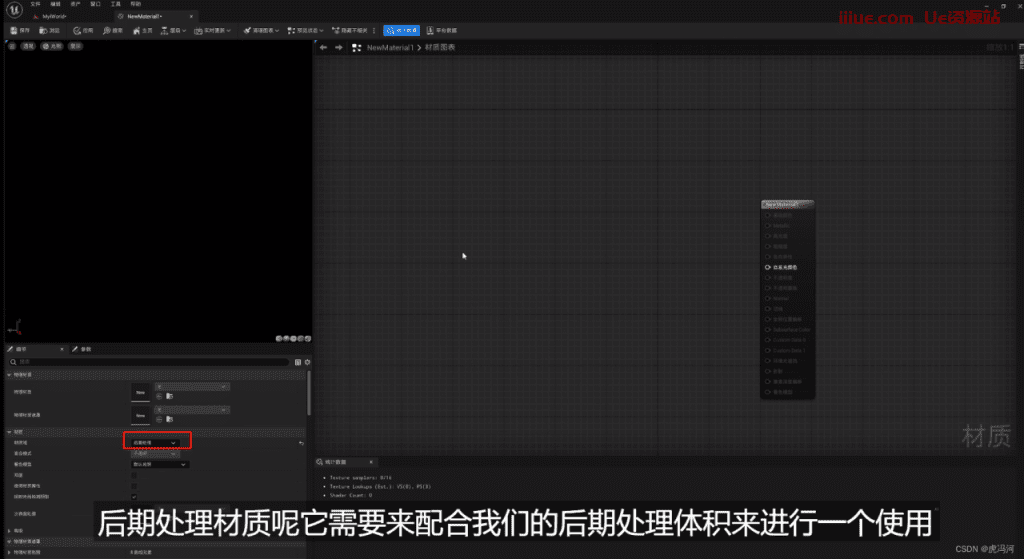Reset Material Domain to its default value
The height and width of the screenshot is (559, 1024).
(x=301, y=443)
